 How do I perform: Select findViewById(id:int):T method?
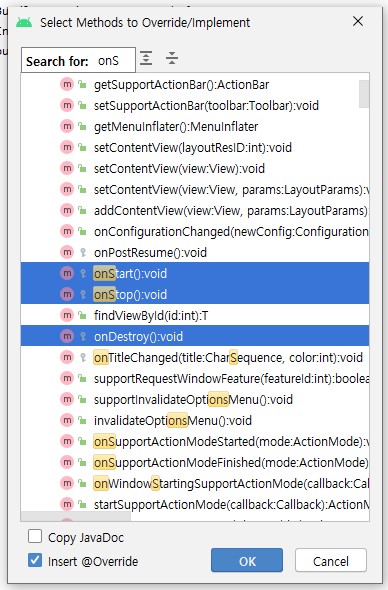pyautogui.click(x=195, y=315)
